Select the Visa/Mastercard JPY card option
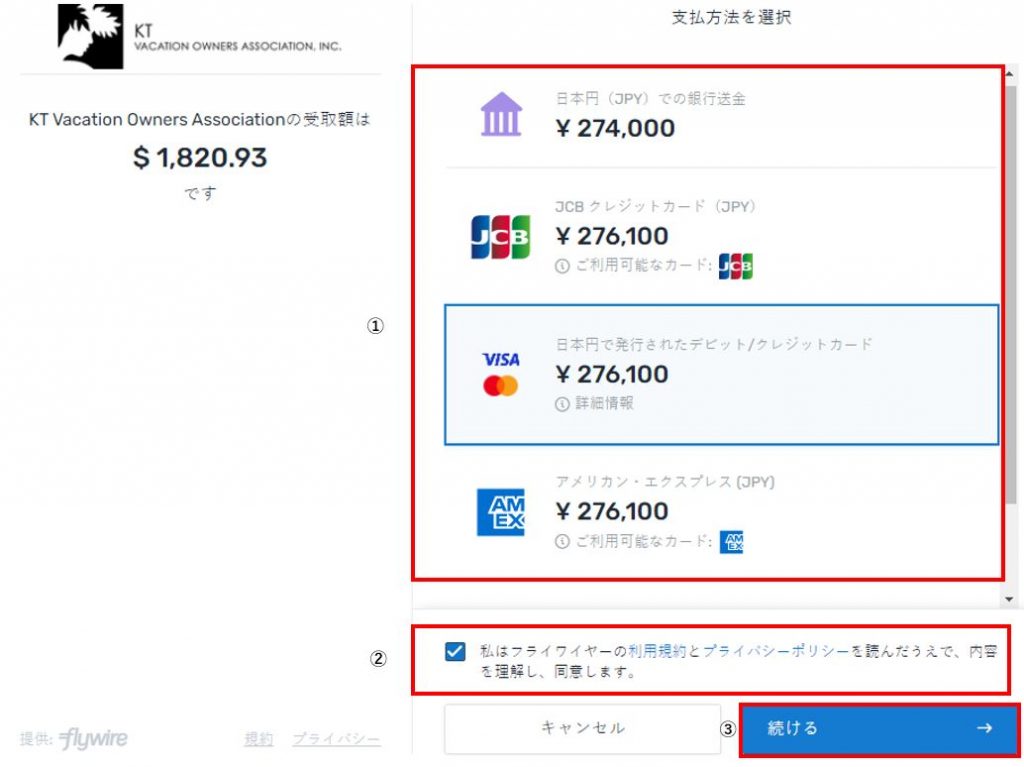Viewport: 1024px width, 767px height. tap(721, 374)
